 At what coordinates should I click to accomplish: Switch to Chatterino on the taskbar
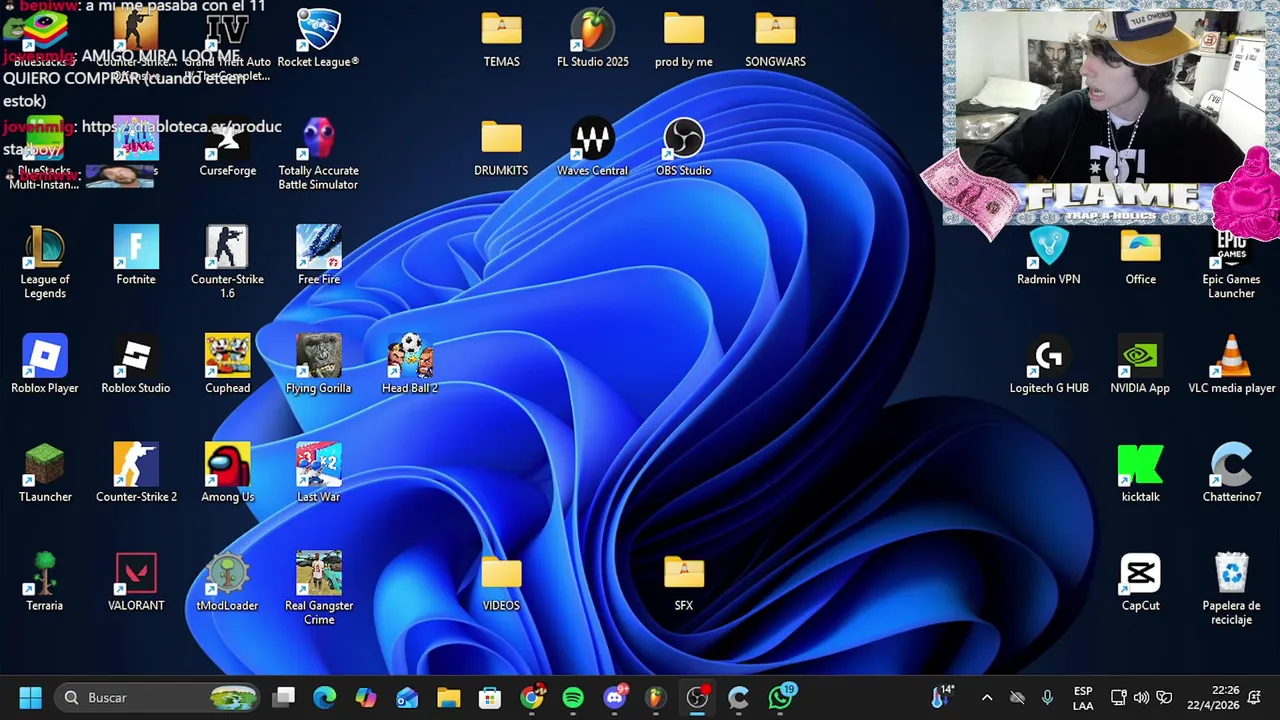click(738, 697)
